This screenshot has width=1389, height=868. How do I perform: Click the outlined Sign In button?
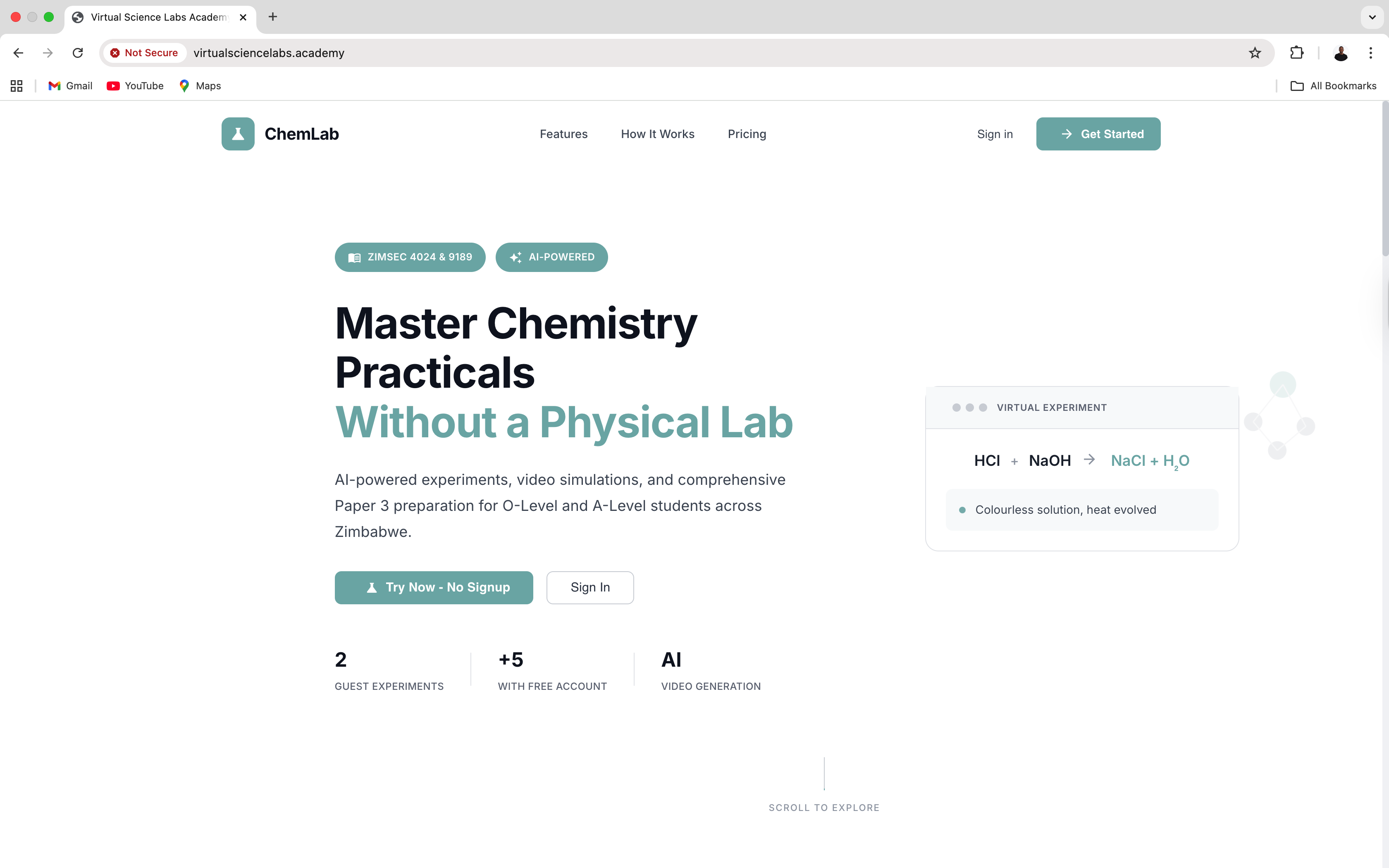point(589,587)
